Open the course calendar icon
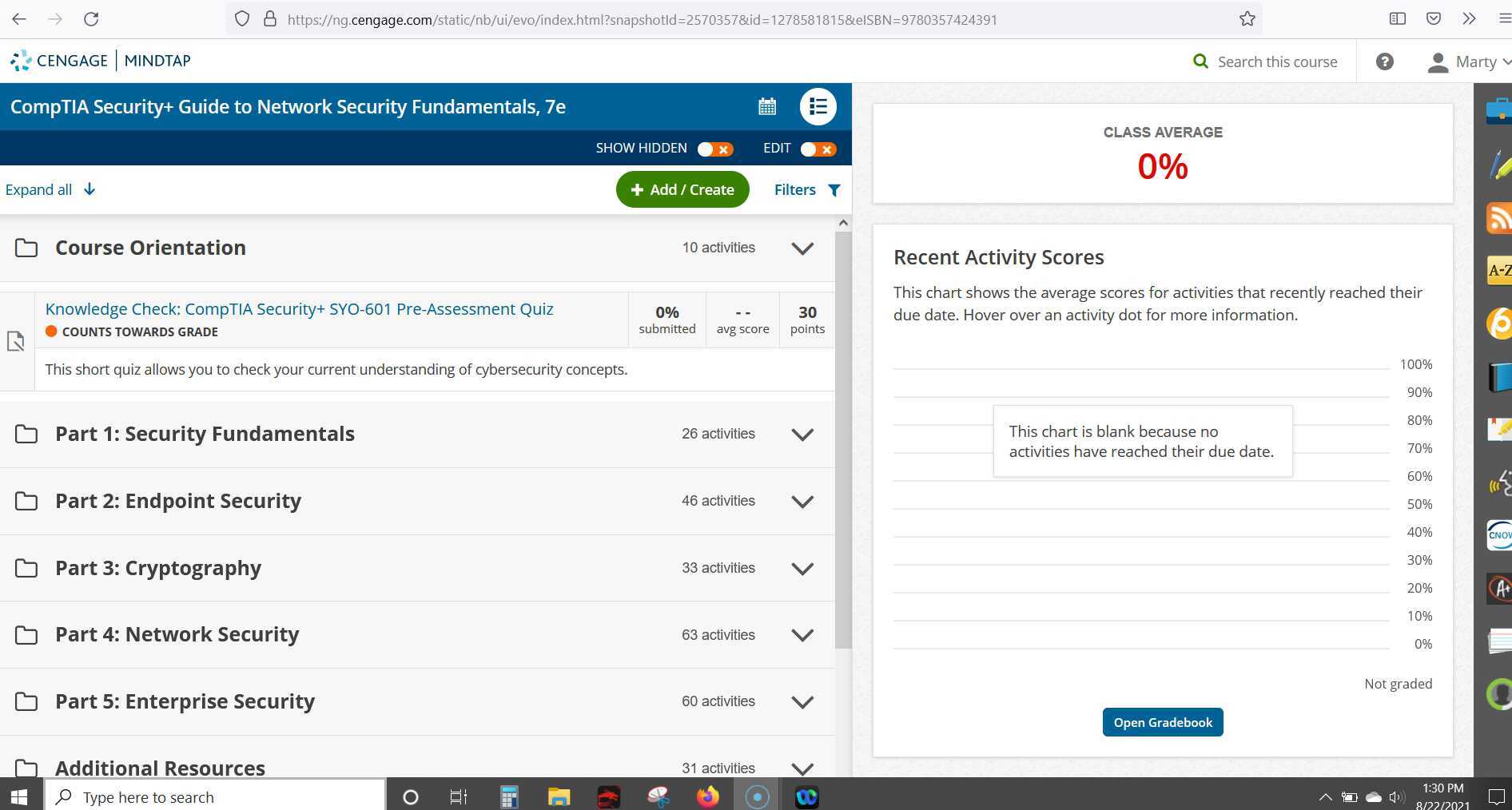Screen dimensions: 1512x810 [x=766, y=106]
